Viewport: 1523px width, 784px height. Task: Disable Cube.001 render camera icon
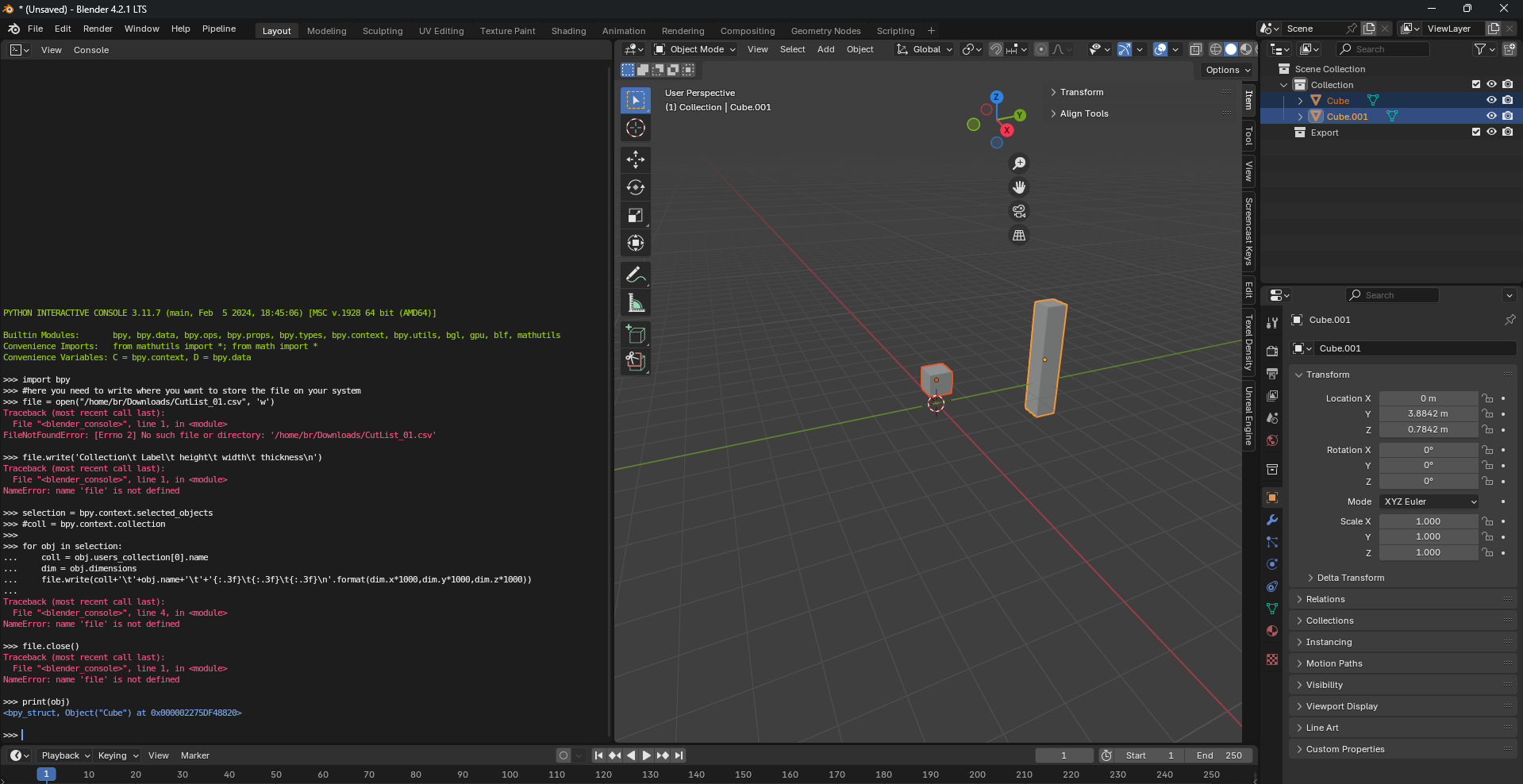[1507, 116]
